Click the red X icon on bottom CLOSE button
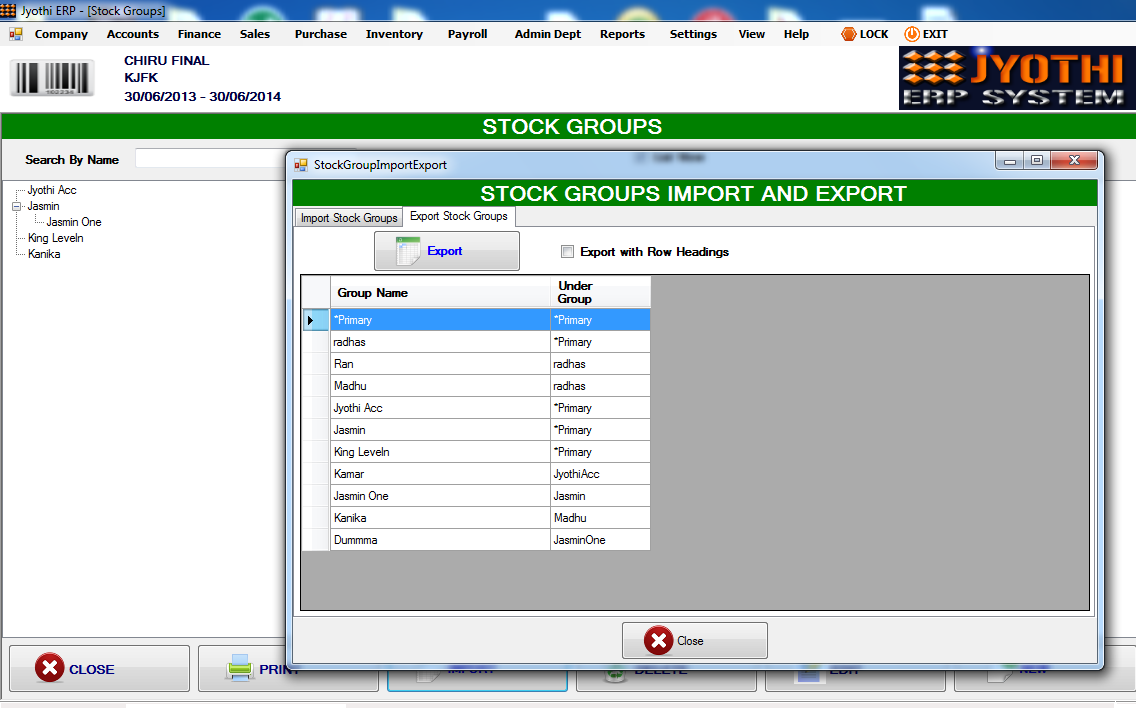 (50, 668)
